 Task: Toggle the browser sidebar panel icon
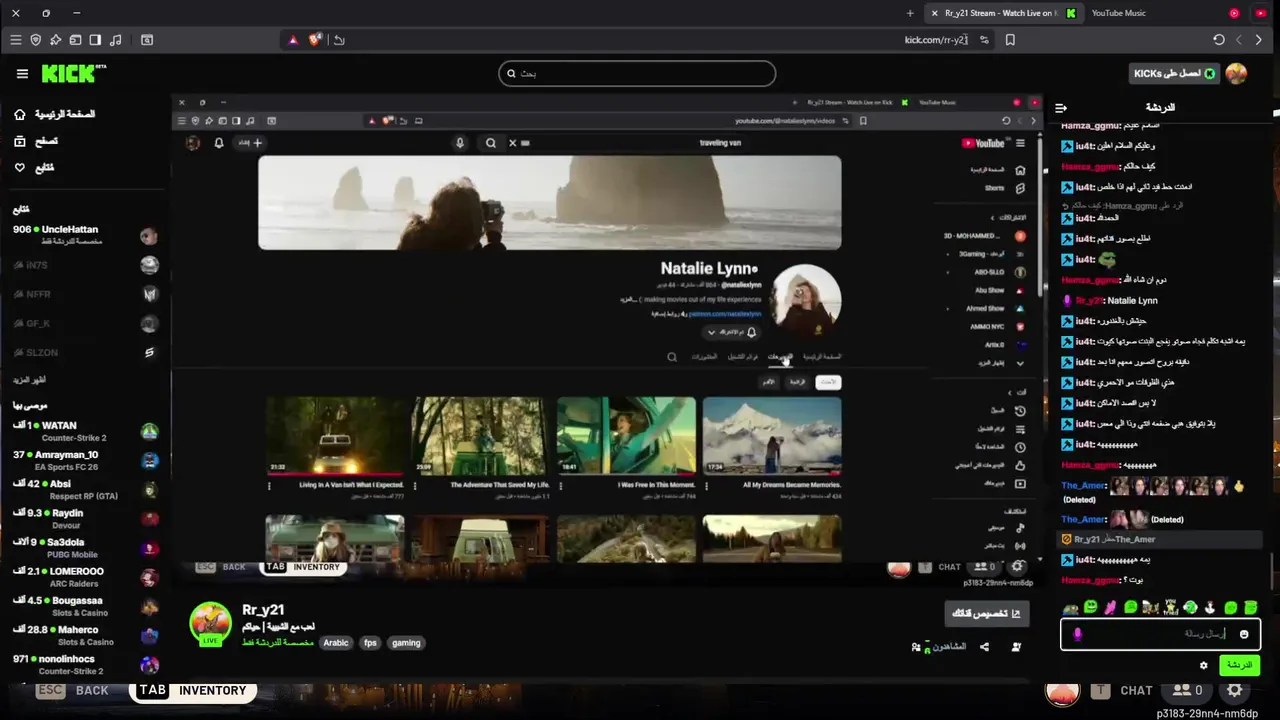point(95,40)
